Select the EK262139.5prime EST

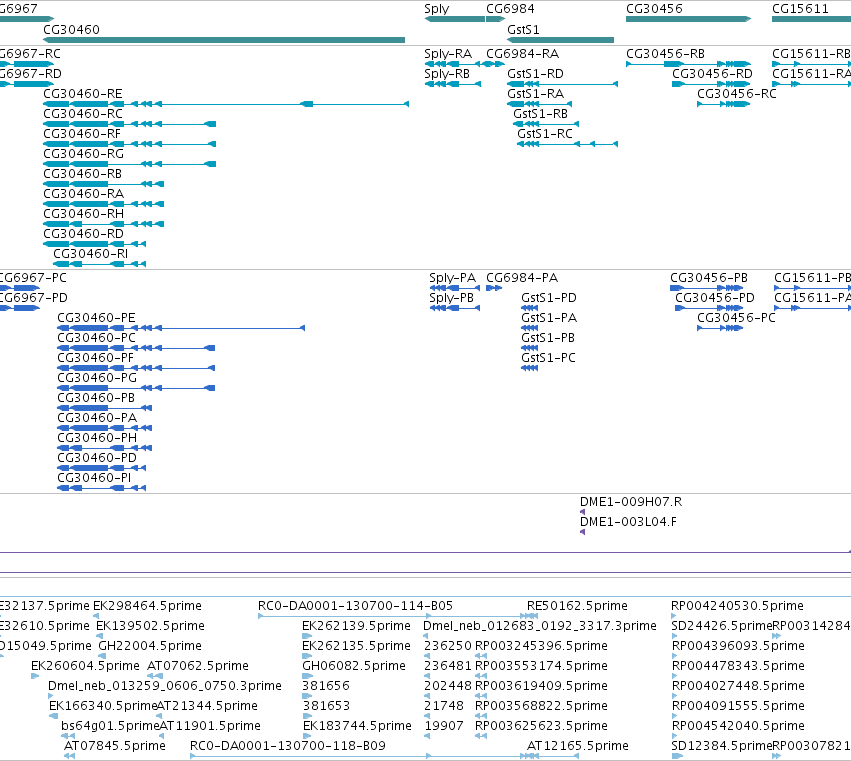pos(356,625)
